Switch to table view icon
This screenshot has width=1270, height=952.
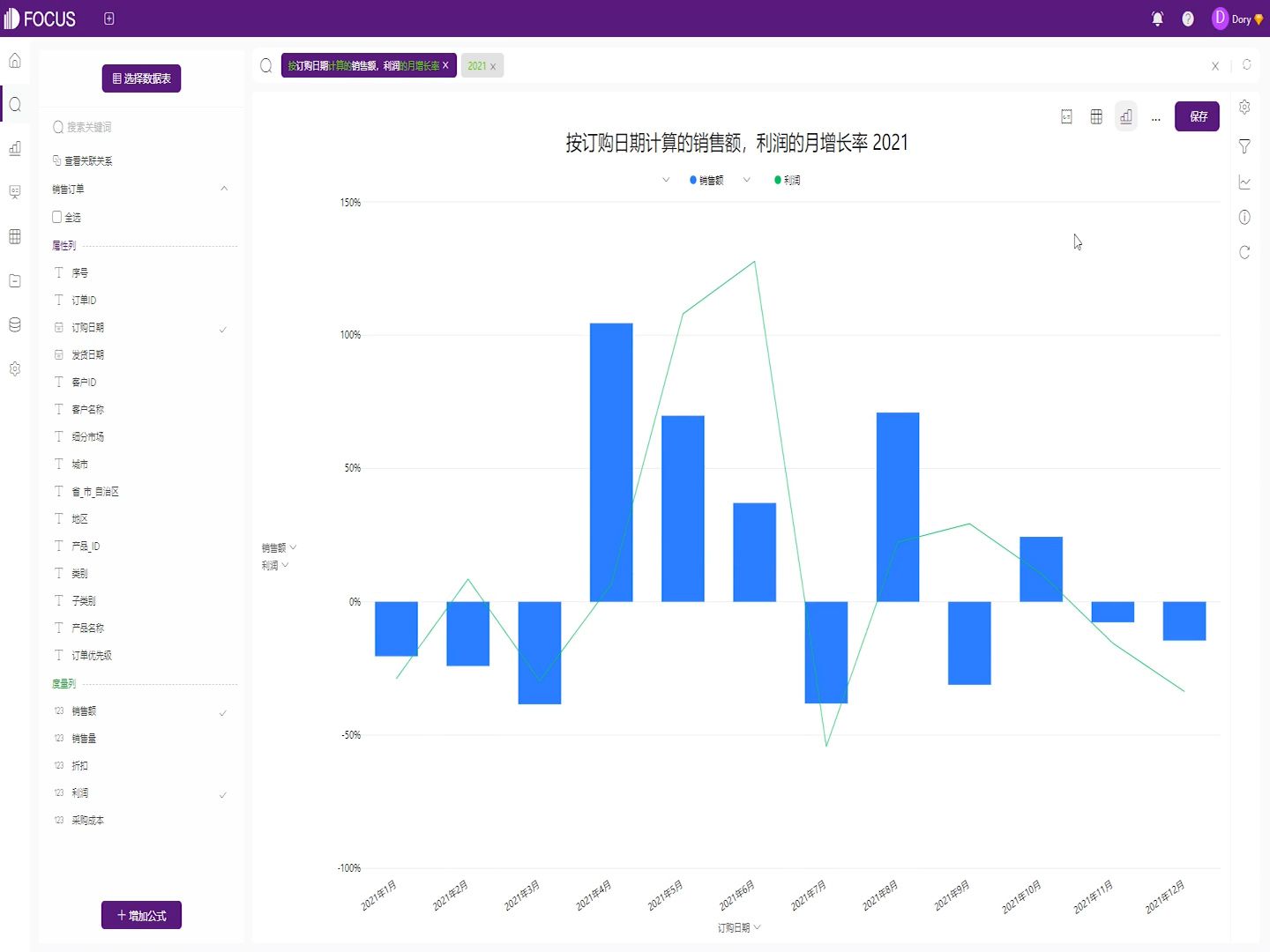point(1096,116)
